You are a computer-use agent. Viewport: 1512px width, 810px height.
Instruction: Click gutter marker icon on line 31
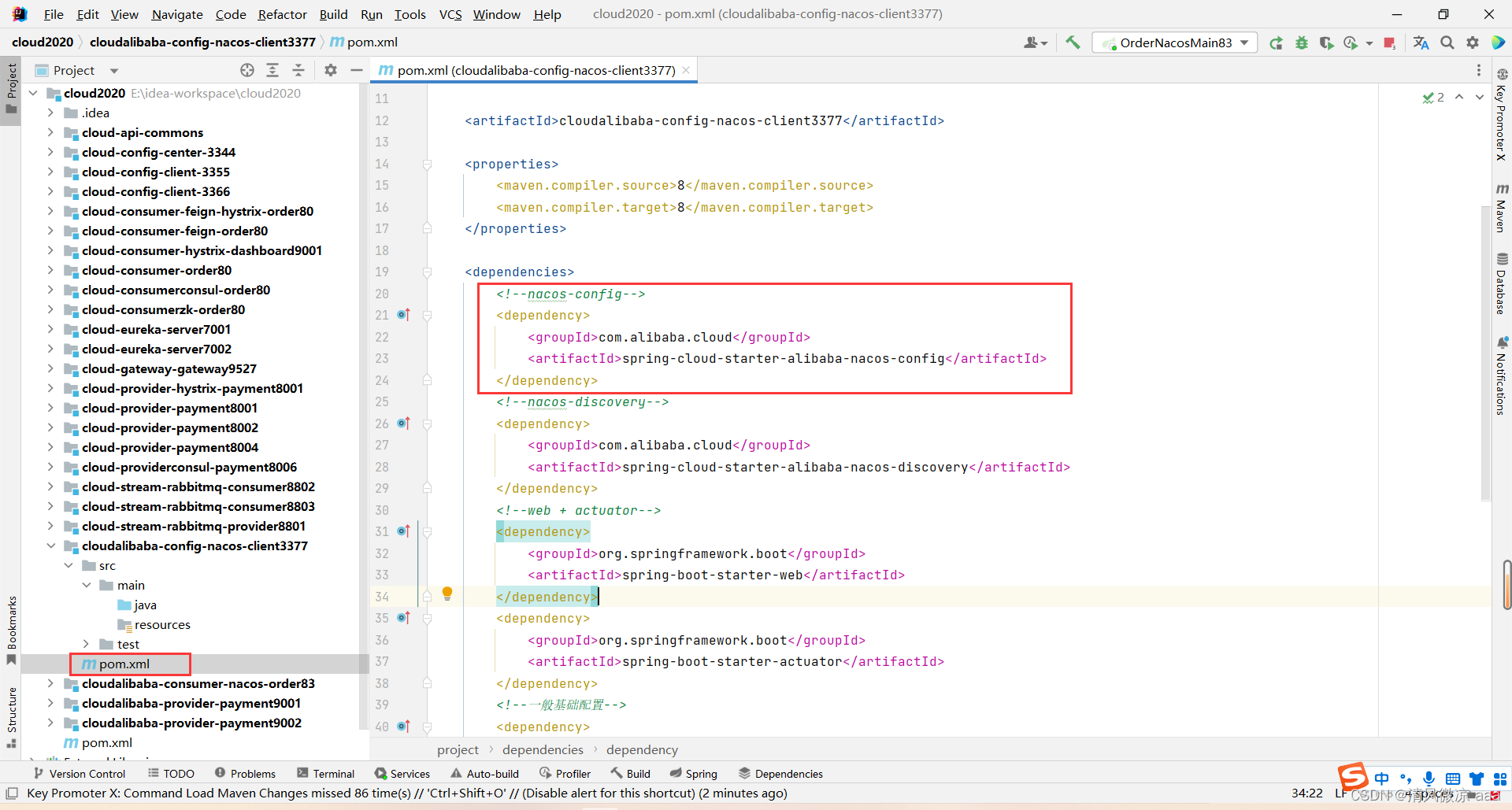click(x=404, y=531)
